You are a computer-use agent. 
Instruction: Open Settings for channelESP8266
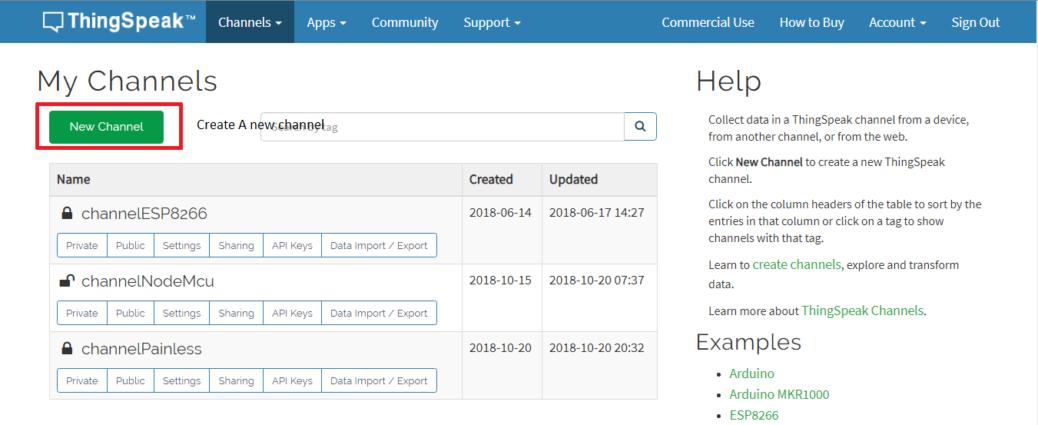pyautogui.click(x=182, y=245)
